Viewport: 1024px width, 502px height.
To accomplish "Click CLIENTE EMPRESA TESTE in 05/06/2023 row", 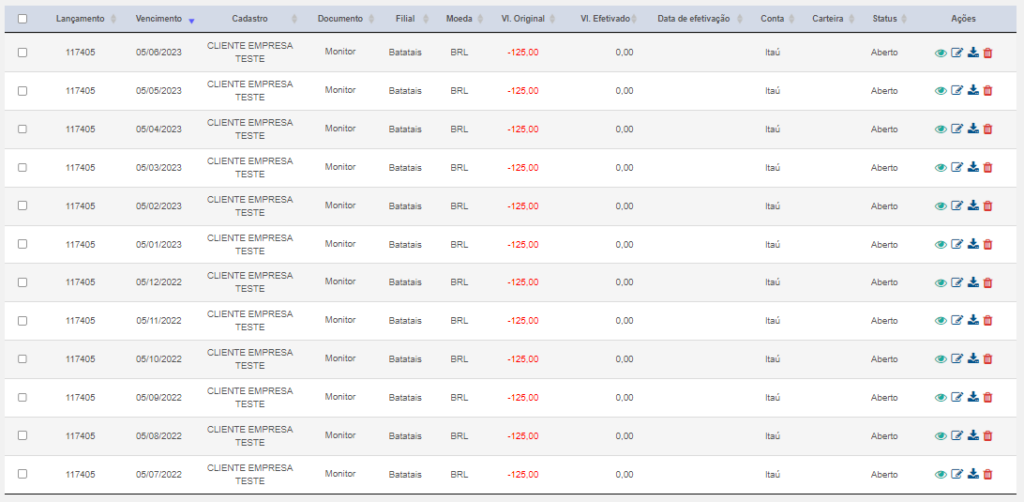I will pos(250,52).
